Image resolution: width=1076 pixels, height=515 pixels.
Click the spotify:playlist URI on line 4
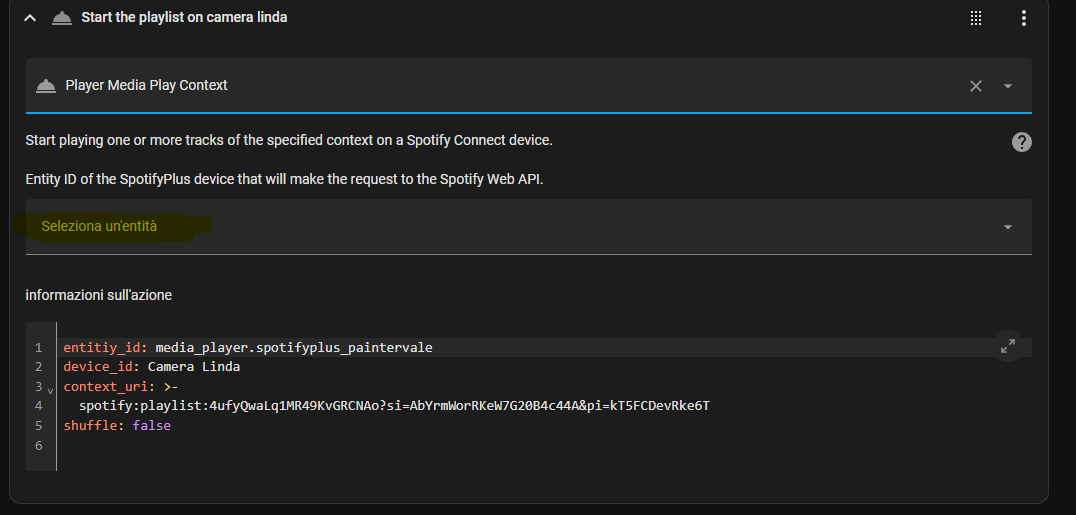(x=394, y=406)
